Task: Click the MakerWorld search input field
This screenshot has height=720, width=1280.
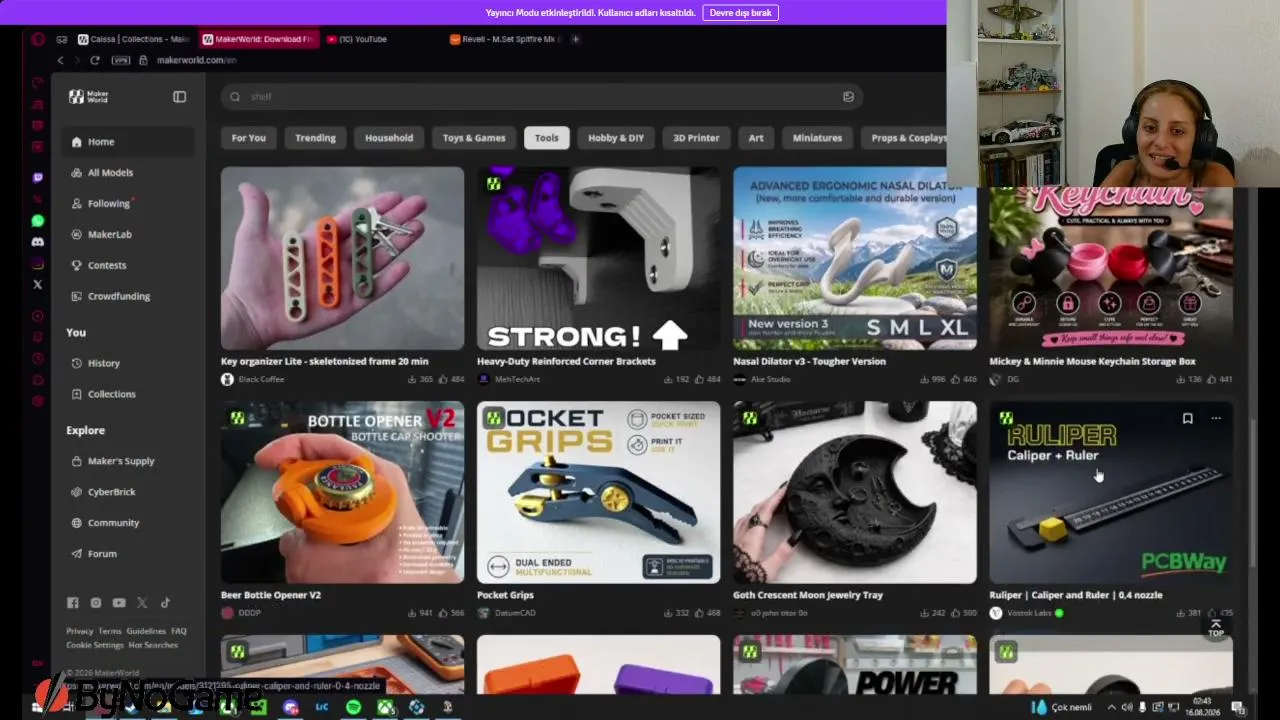Action: click(542, 97)
